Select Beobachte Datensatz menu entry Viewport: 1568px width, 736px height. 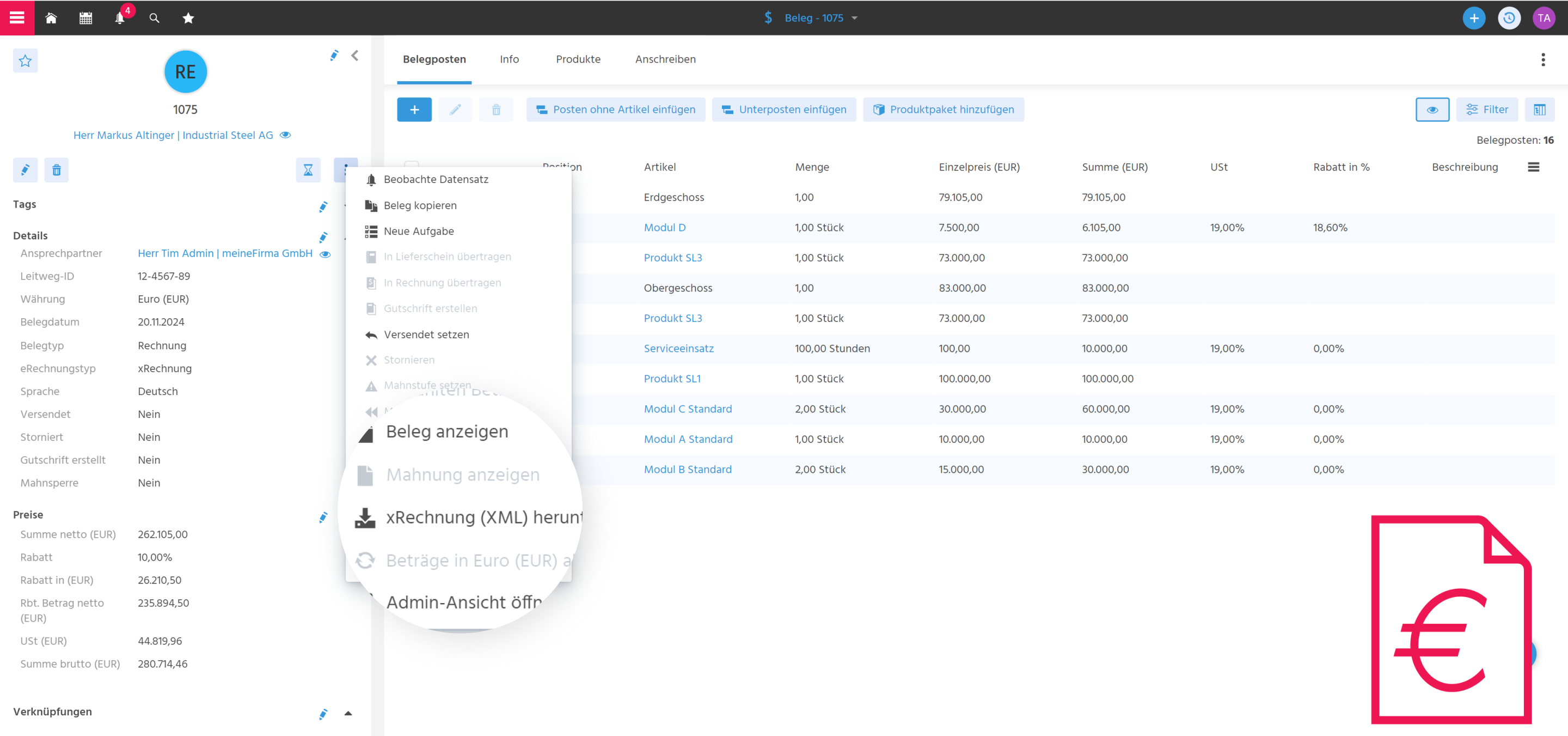coord(458,179)
